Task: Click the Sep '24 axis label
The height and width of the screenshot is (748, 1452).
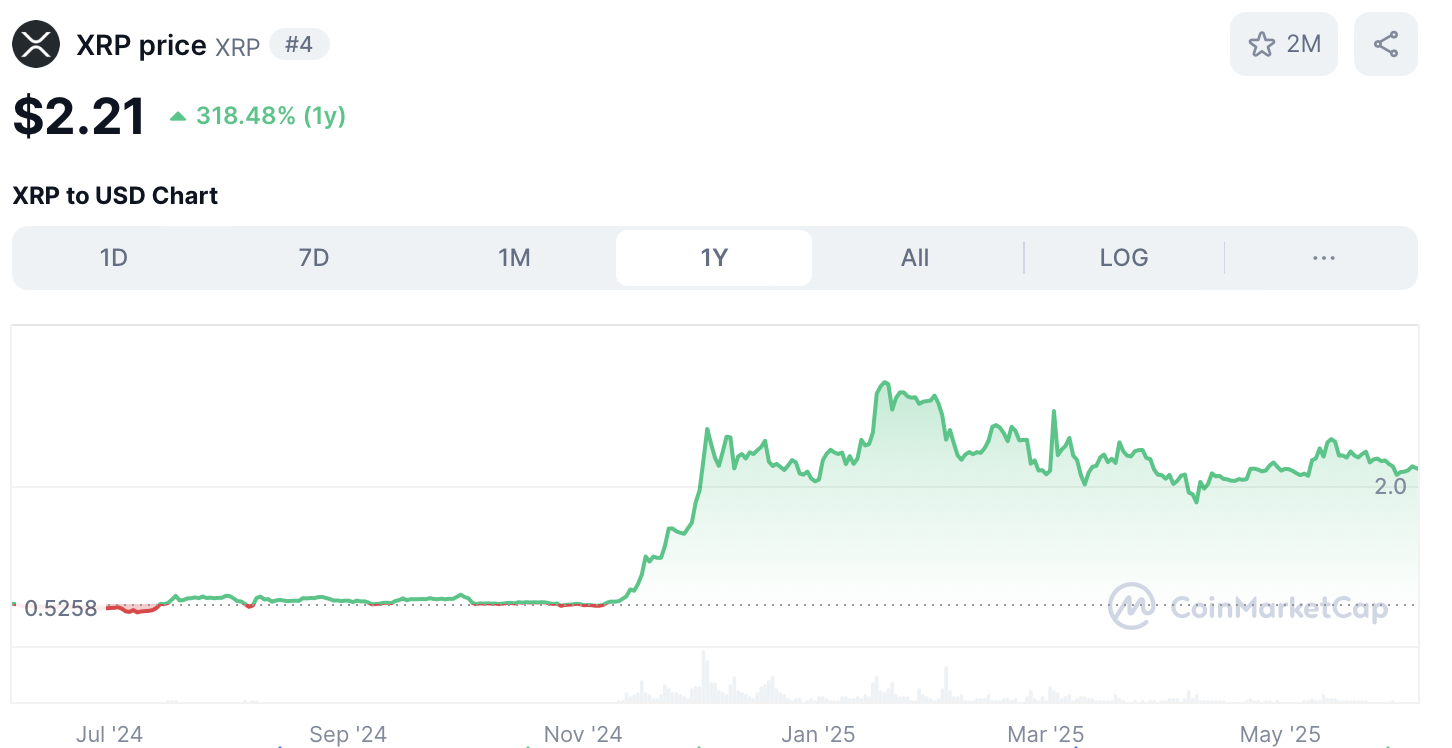Action: pos(348,734)
